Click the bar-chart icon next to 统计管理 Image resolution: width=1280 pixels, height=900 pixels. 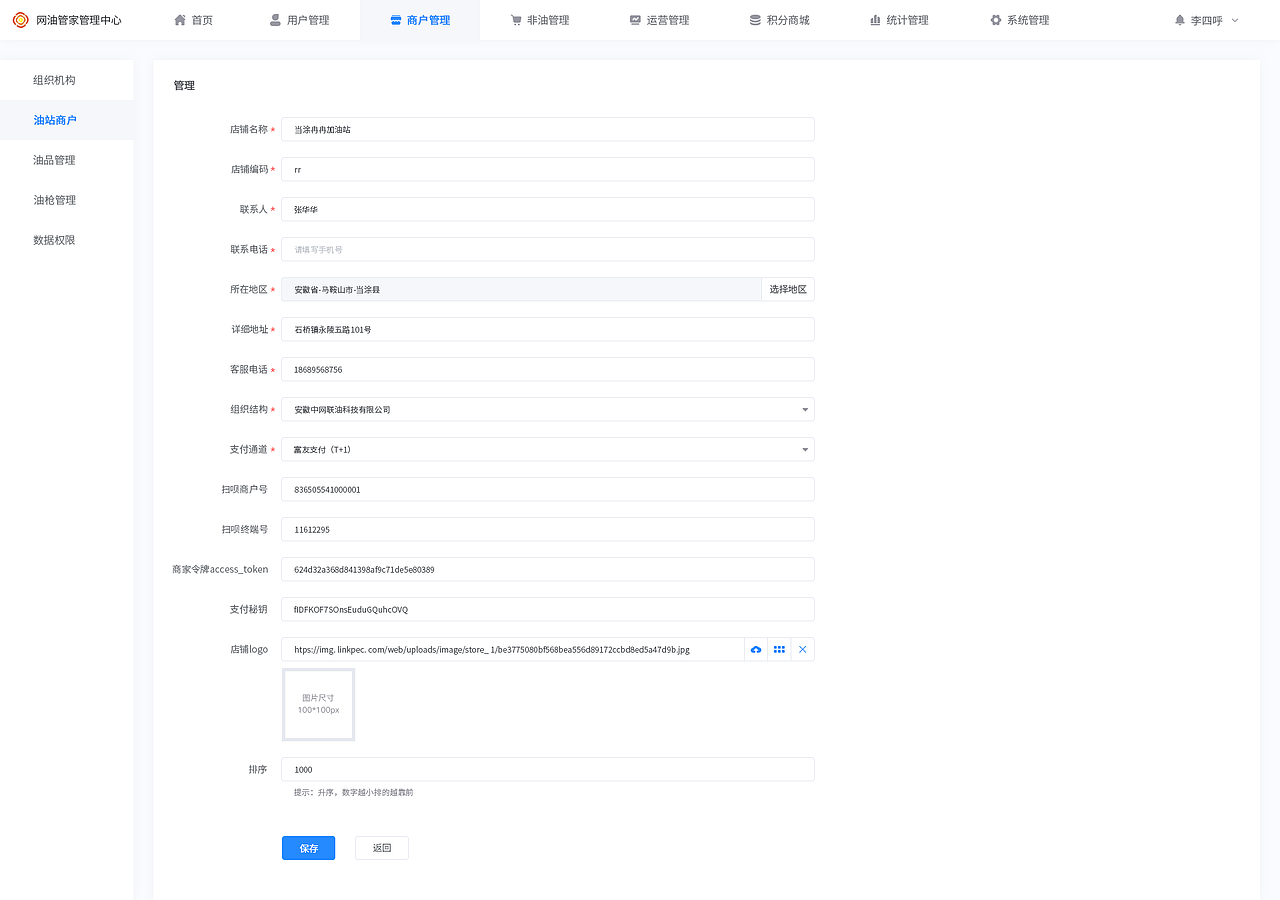coord(875,20)
